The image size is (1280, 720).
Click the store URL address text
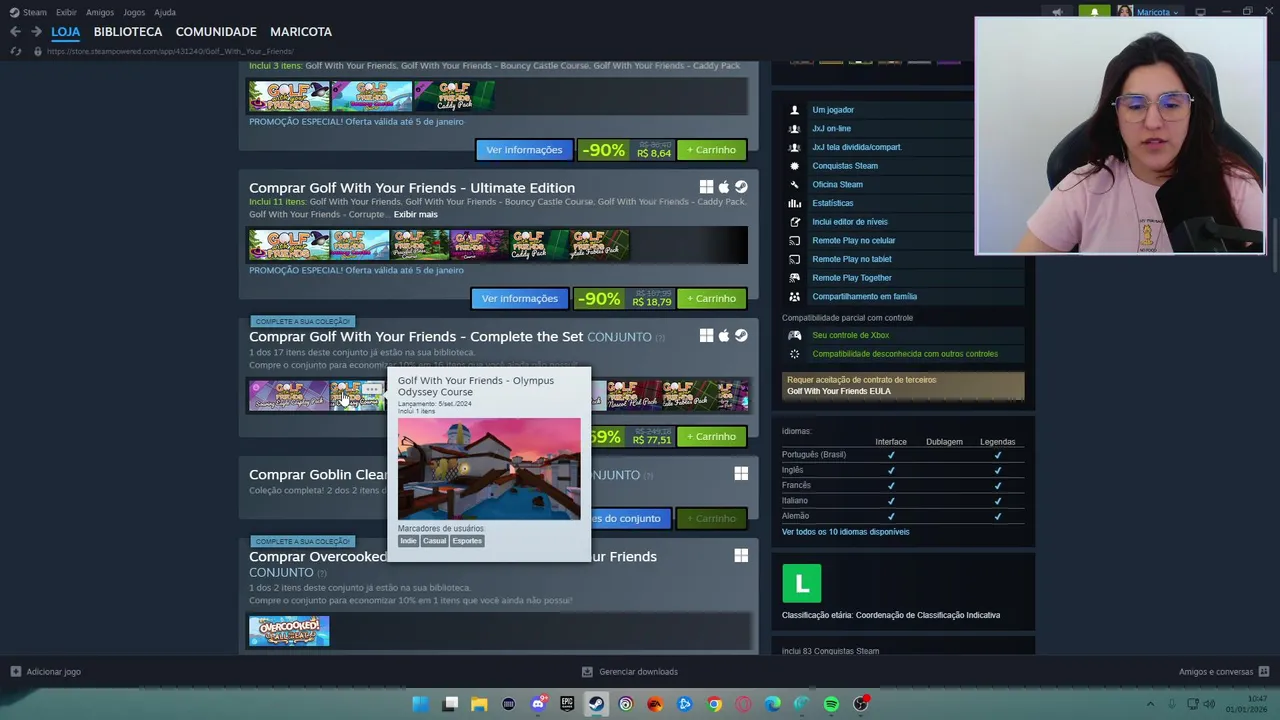(x=170, y=51)
